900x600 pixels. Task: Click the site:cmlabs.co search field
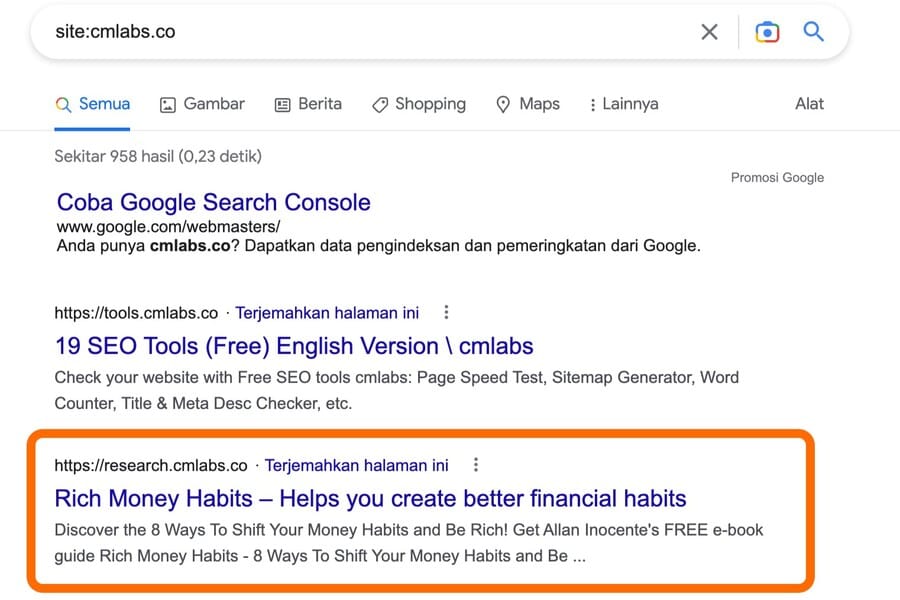coord(360,32)
